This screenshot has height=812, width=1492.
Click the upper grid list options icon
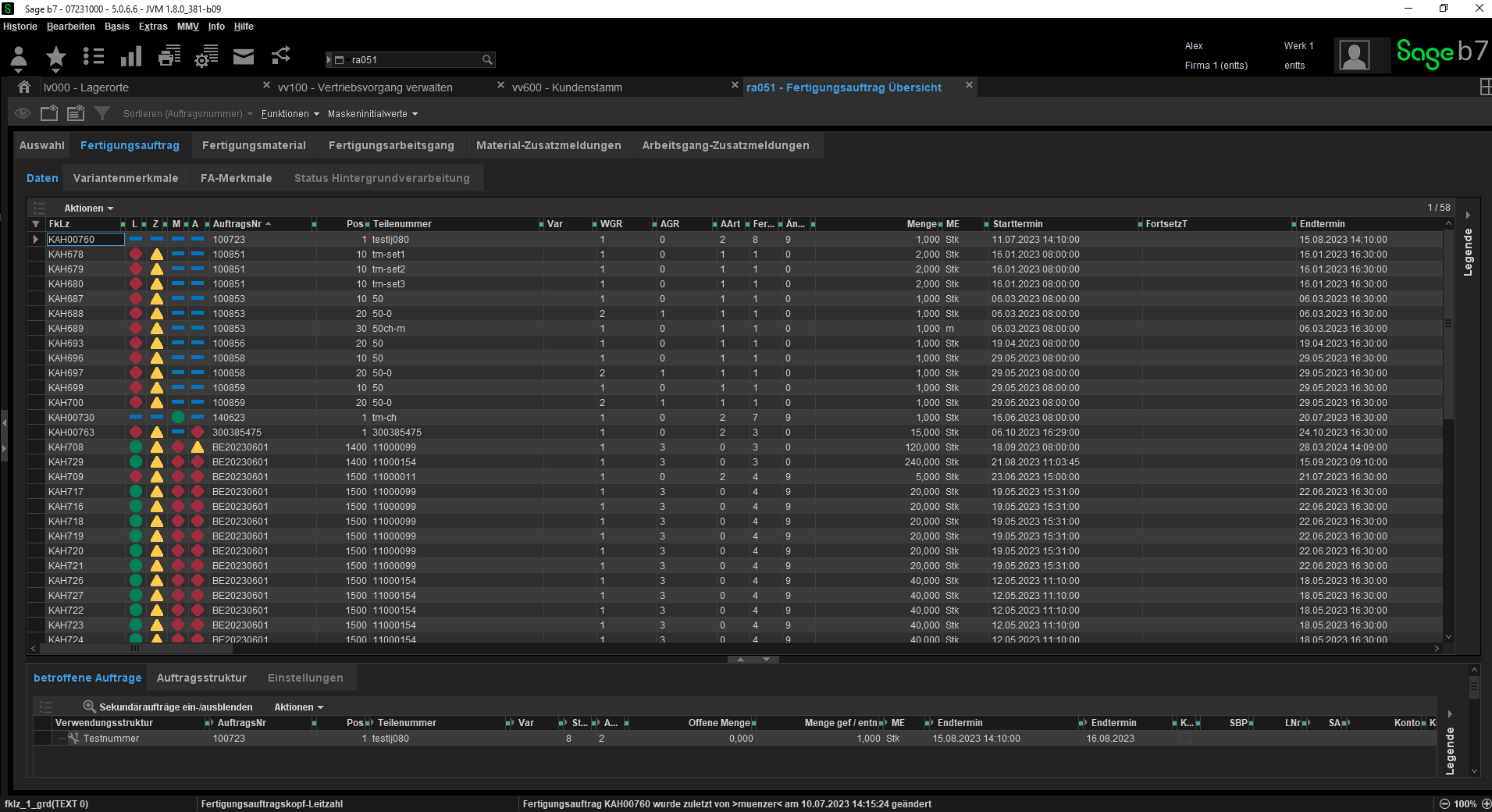[x=40, y=208]
